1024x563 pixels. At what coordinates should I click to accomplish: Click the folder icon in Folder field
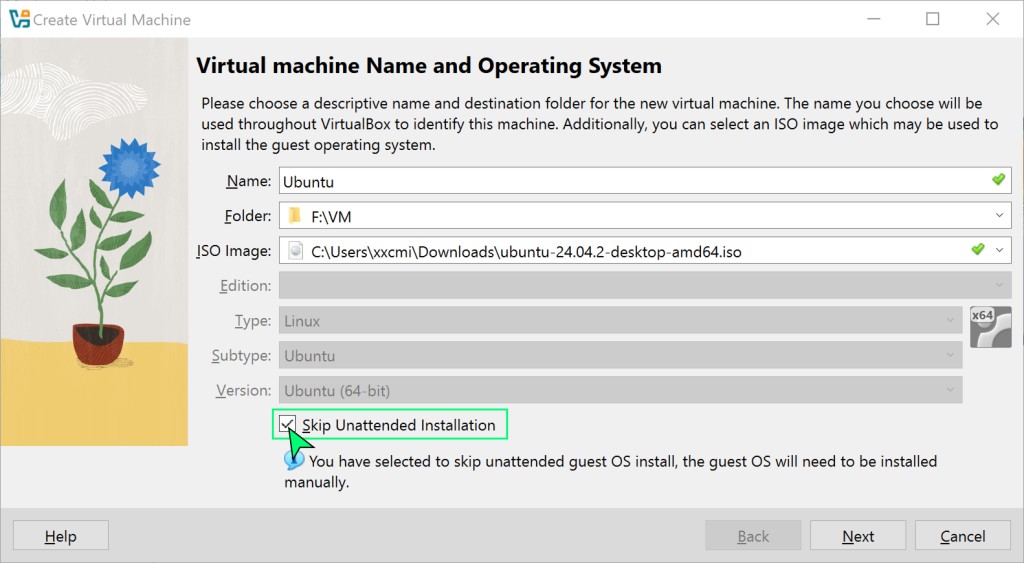295,216
